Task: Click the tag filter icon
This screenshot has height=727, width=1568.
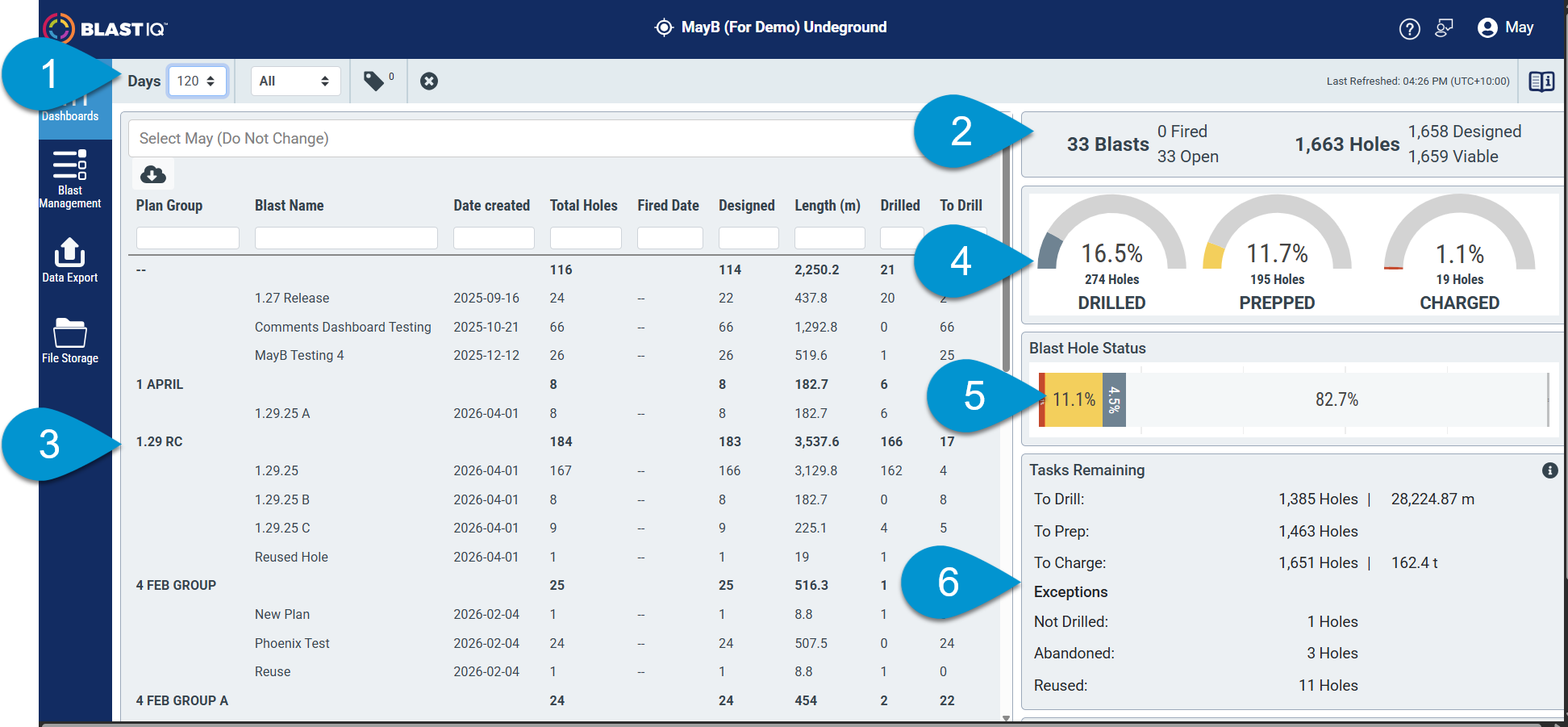Action: click(x=374, y=81)
